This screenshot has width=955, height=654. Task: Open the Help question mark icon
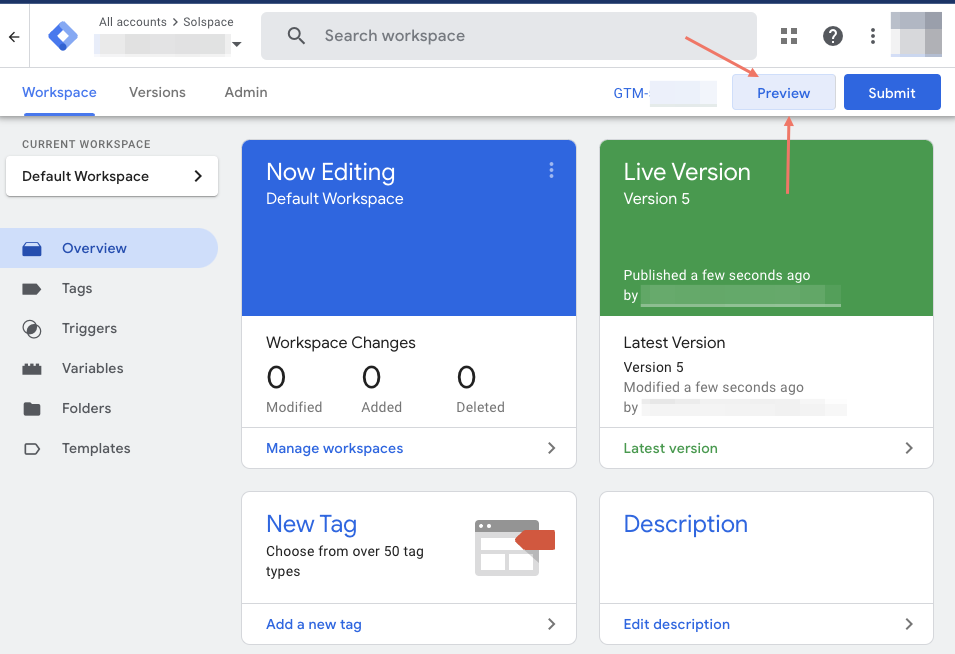pos(832,36)
